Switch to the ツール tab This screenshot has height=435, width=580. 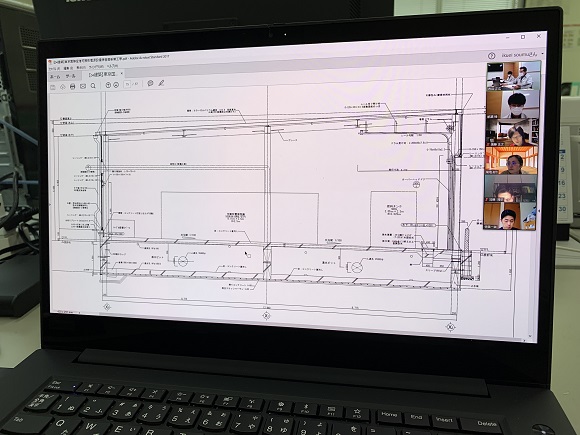point(70,76)
